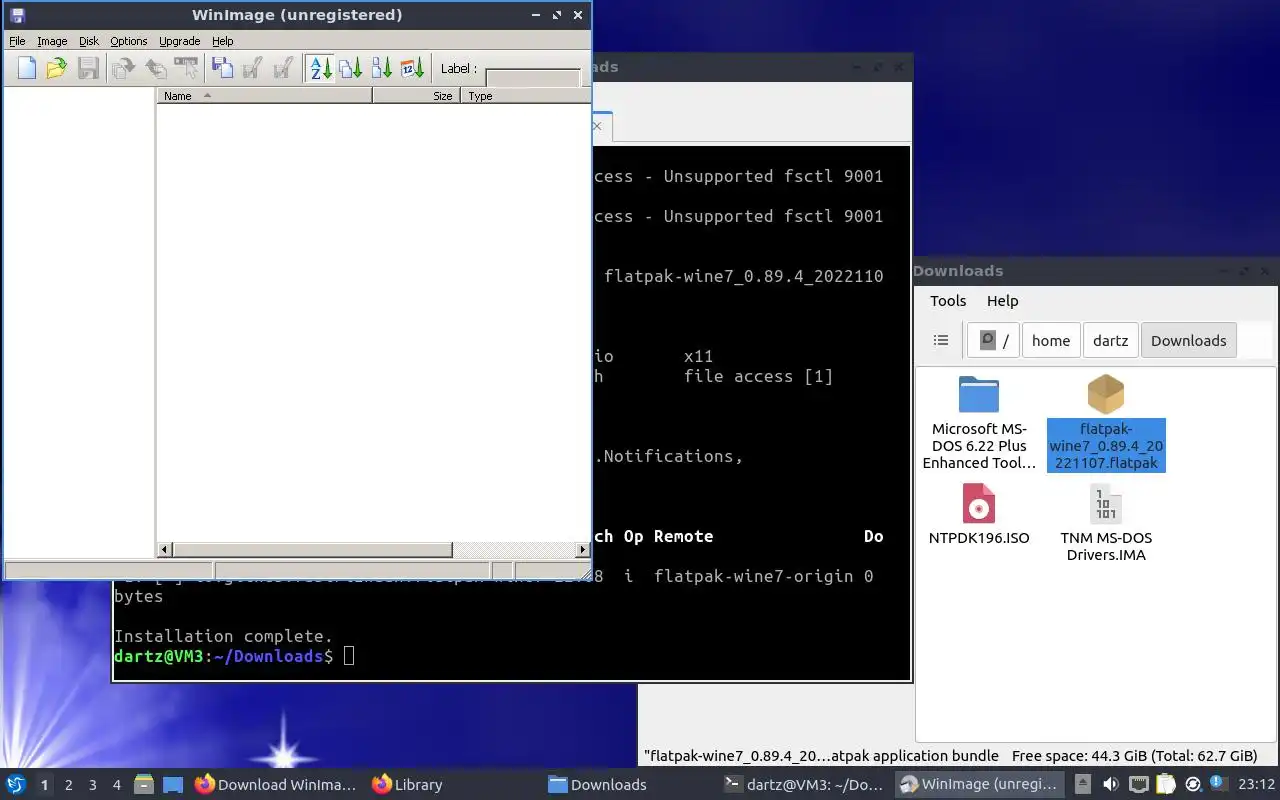Select the Microsoft MS-DOS 6.22 Plus Enhanced folder
The height and width of the screenshot is (800, 1280).
[979, 423]
